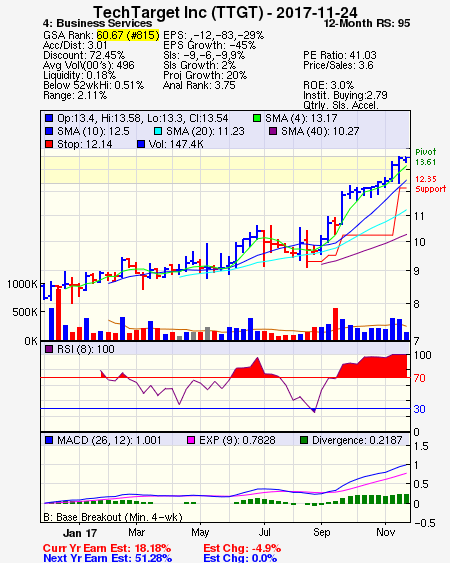Click the Avg Vol(00's): 496 text
This screenshot has height=563, width=450.
coord(89,65)
